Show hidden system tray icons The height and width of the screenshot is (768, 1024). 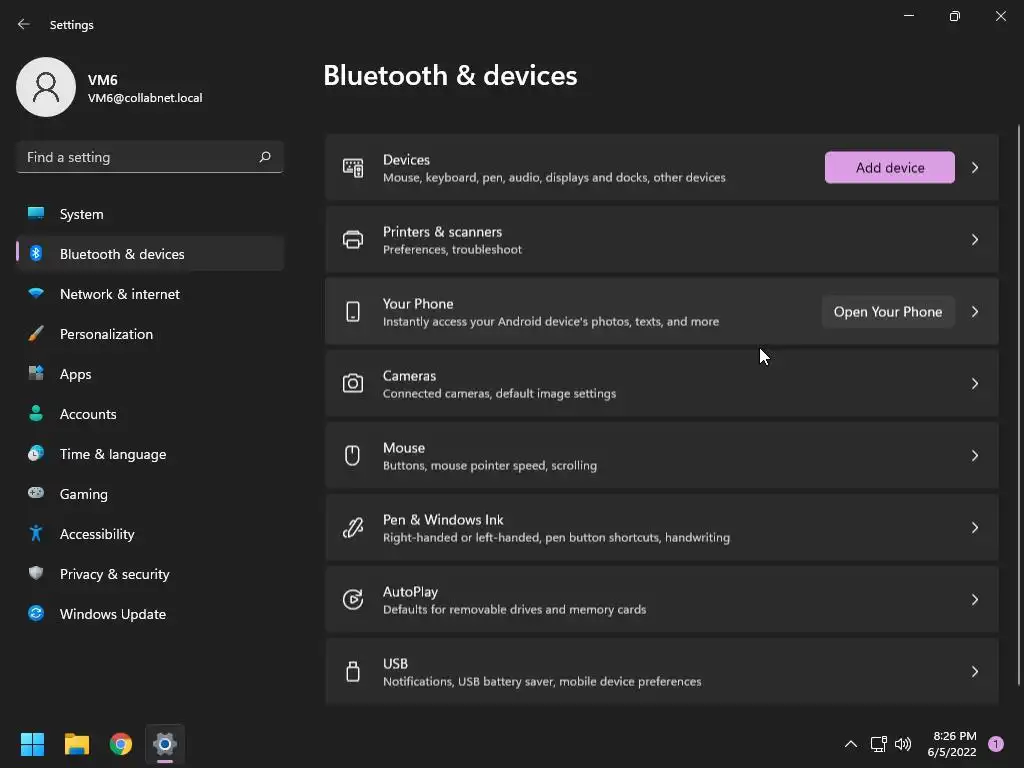[851, 744]
